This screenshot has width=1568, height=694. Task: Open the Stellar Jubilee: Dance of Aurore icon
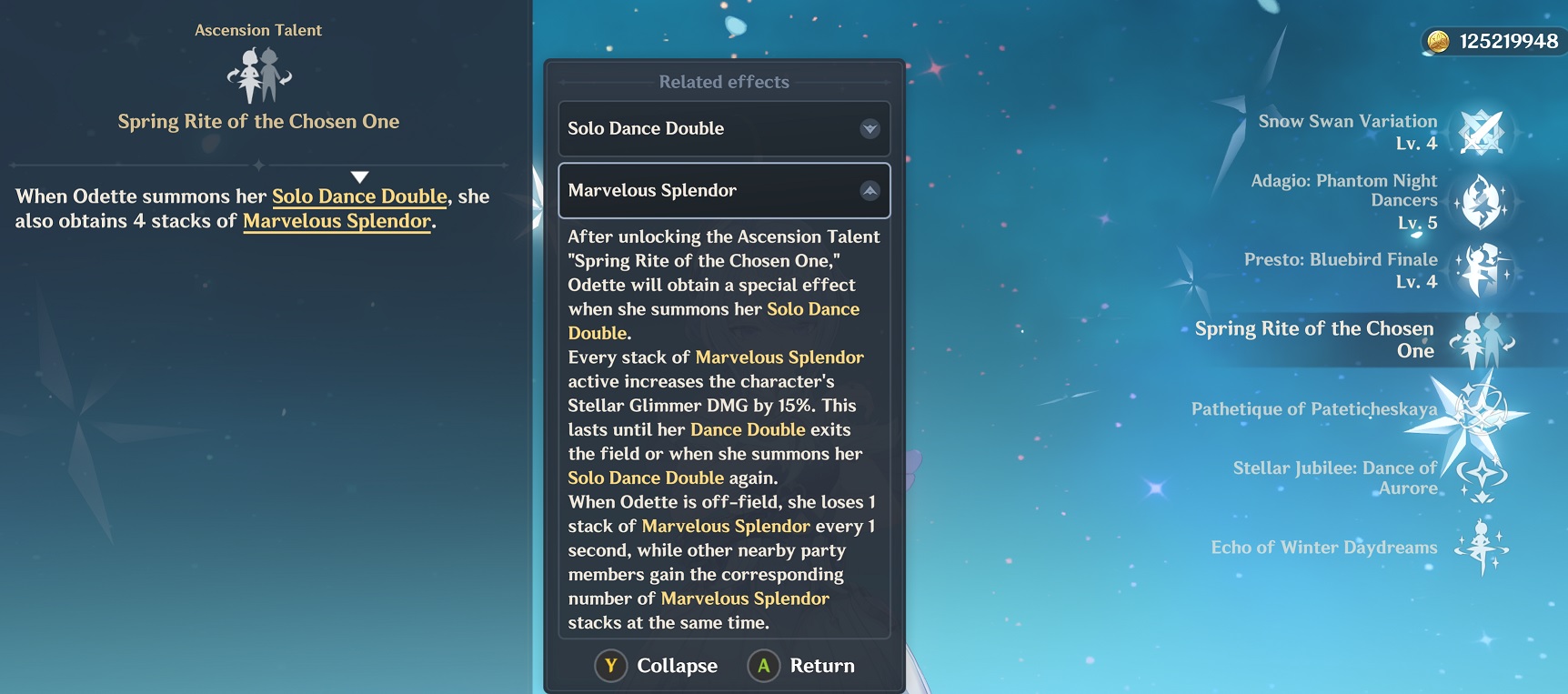pyautogui.click(x=1482, y=478)
